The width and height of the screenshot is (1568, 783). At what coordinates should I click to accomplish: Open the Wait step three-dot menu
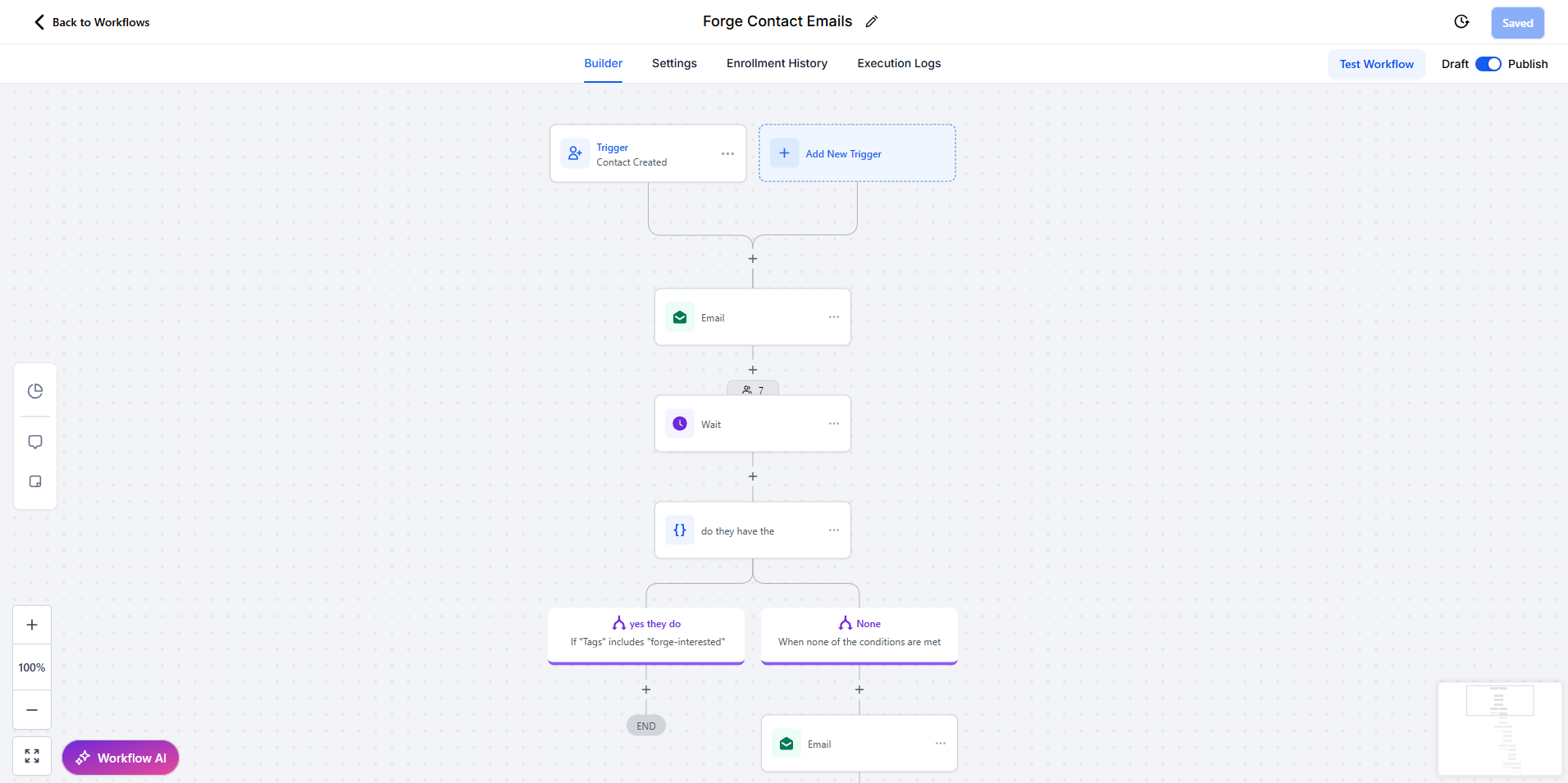[834, 424]
